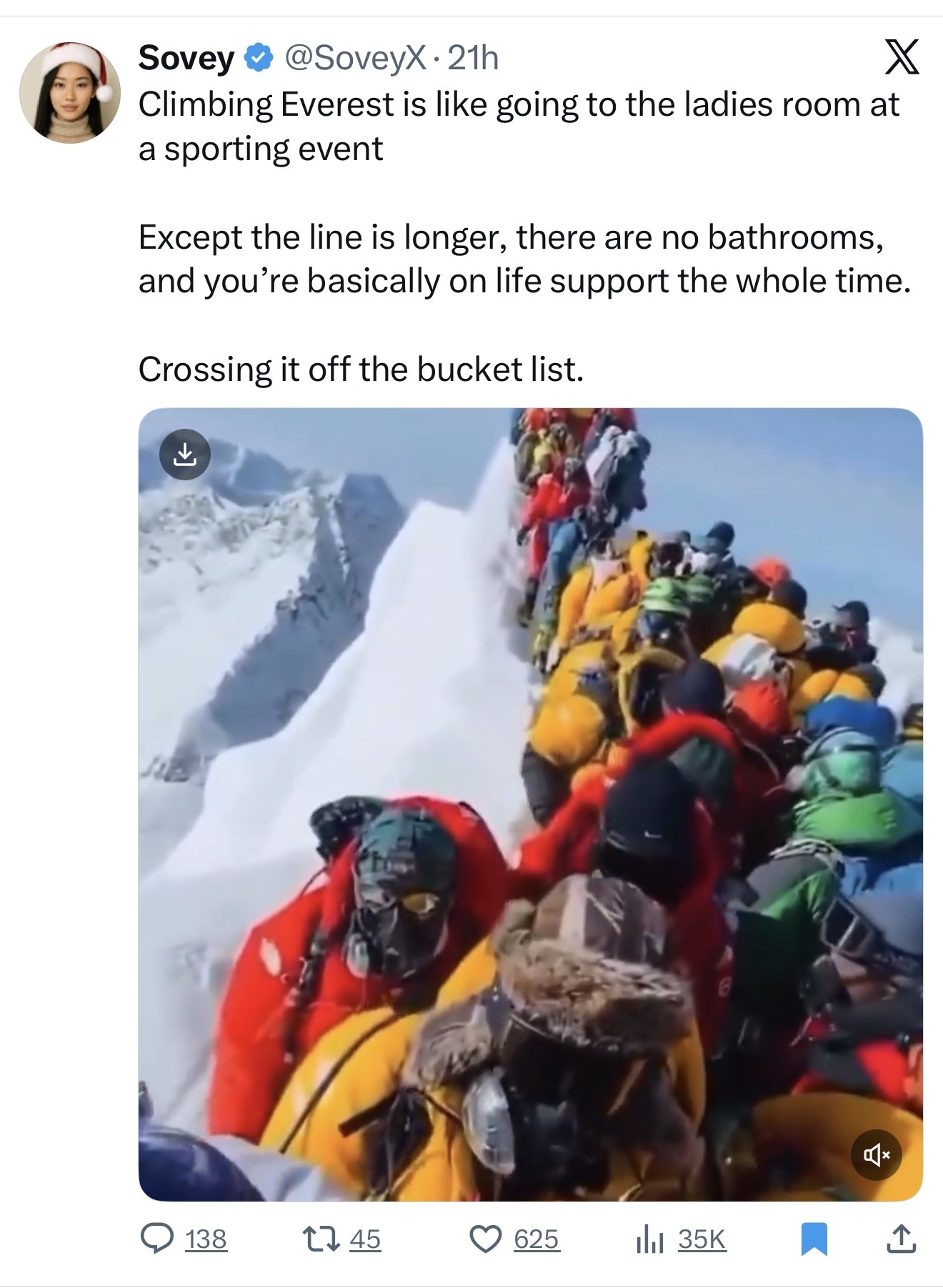Click the 138 replies count
943x1288 pixels.
[x=206, y=1239]
